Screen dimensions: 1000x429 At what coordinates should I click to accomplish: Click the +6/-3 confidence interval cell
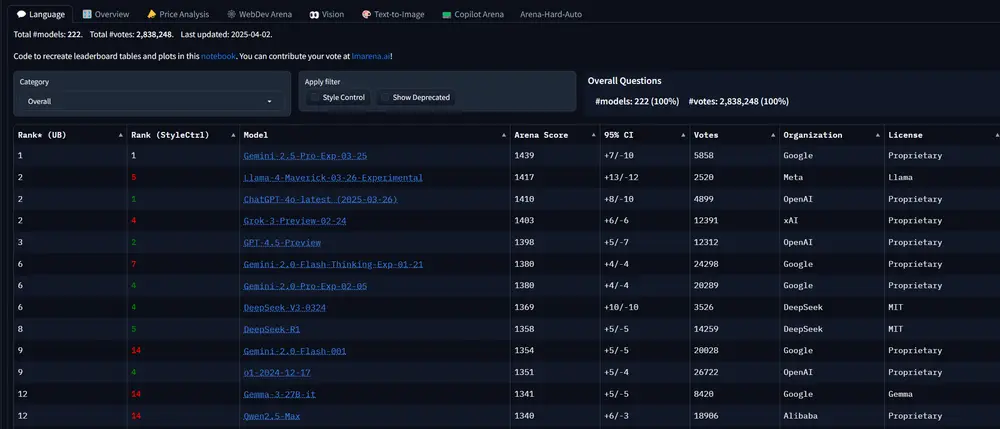pyautogui.click(x=645, y=416)
